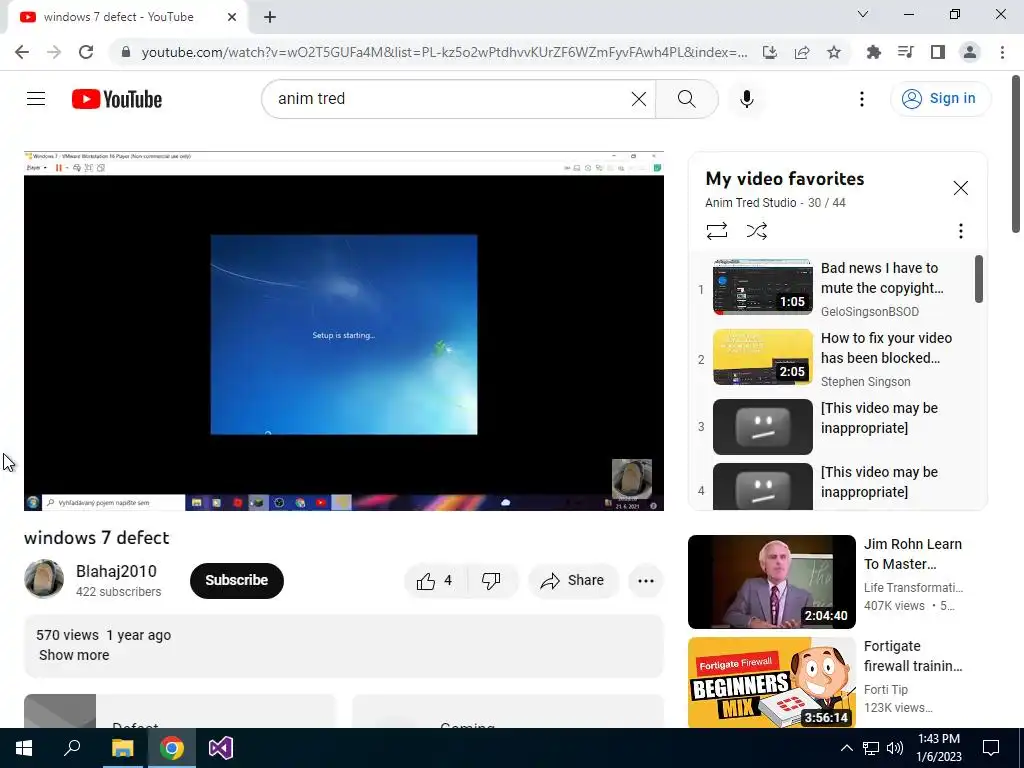The width and height of the screenshot is (1024, 768).
Task: Click the address bar URL
Action: click(x=444, y=52)
